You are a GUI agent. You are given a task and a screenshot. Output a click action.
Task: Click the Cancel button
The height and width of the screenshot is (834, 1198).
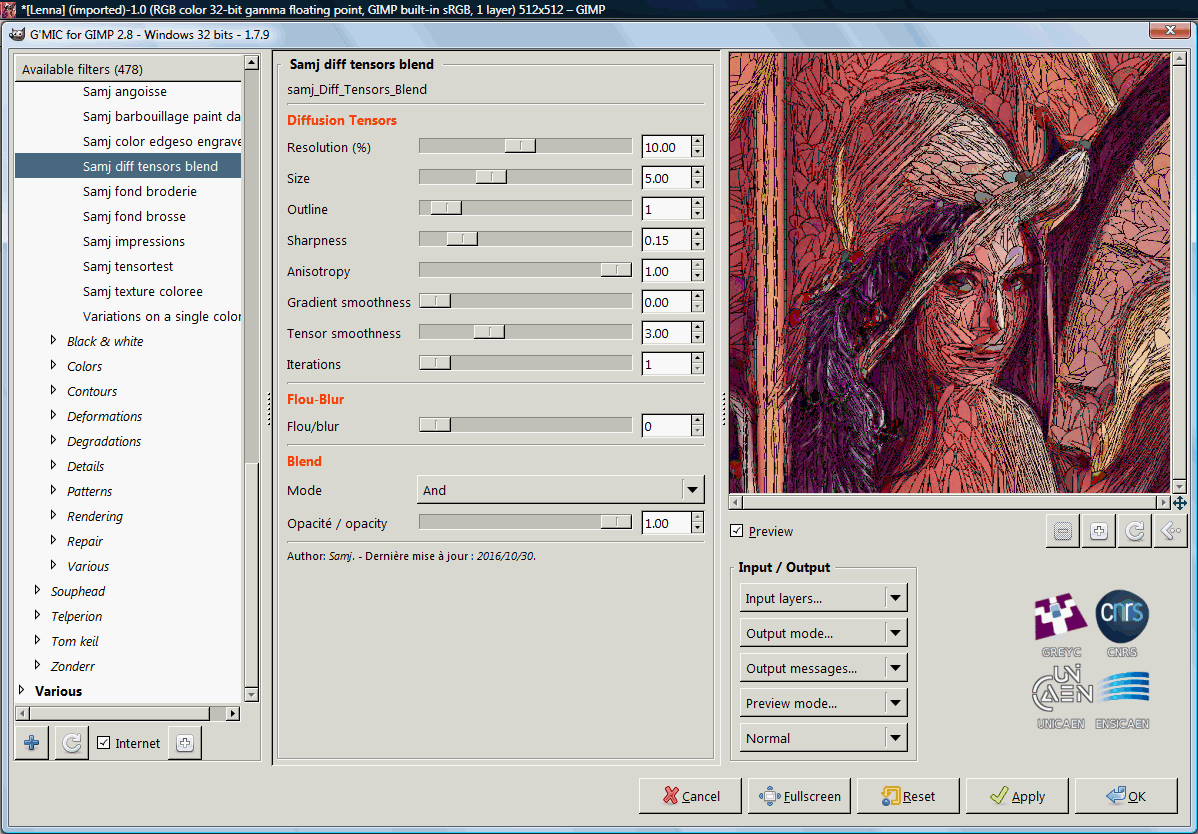[690, 796]
